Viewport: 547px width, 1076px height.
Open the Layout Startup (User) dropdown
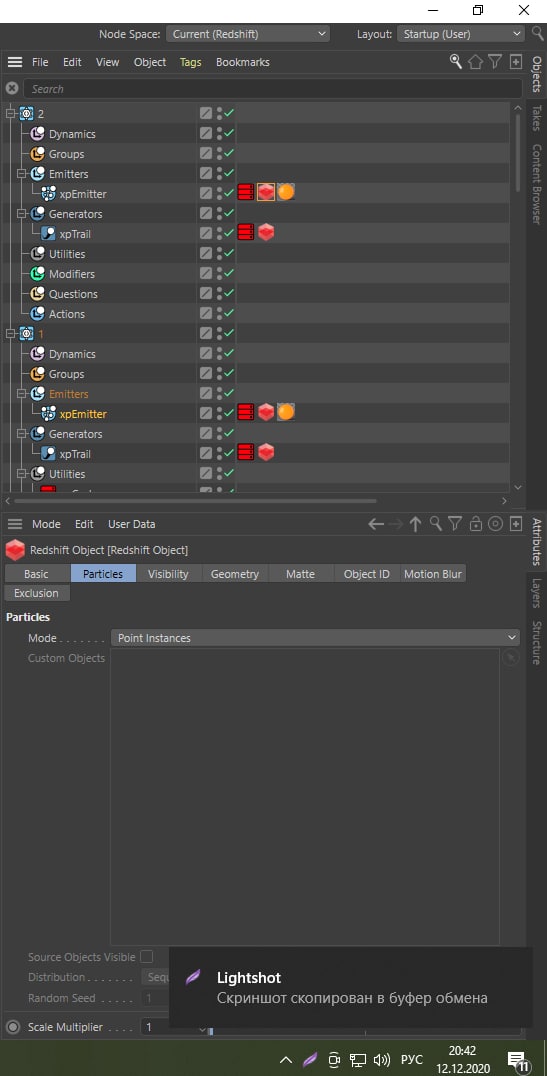[x=461, y=34]
